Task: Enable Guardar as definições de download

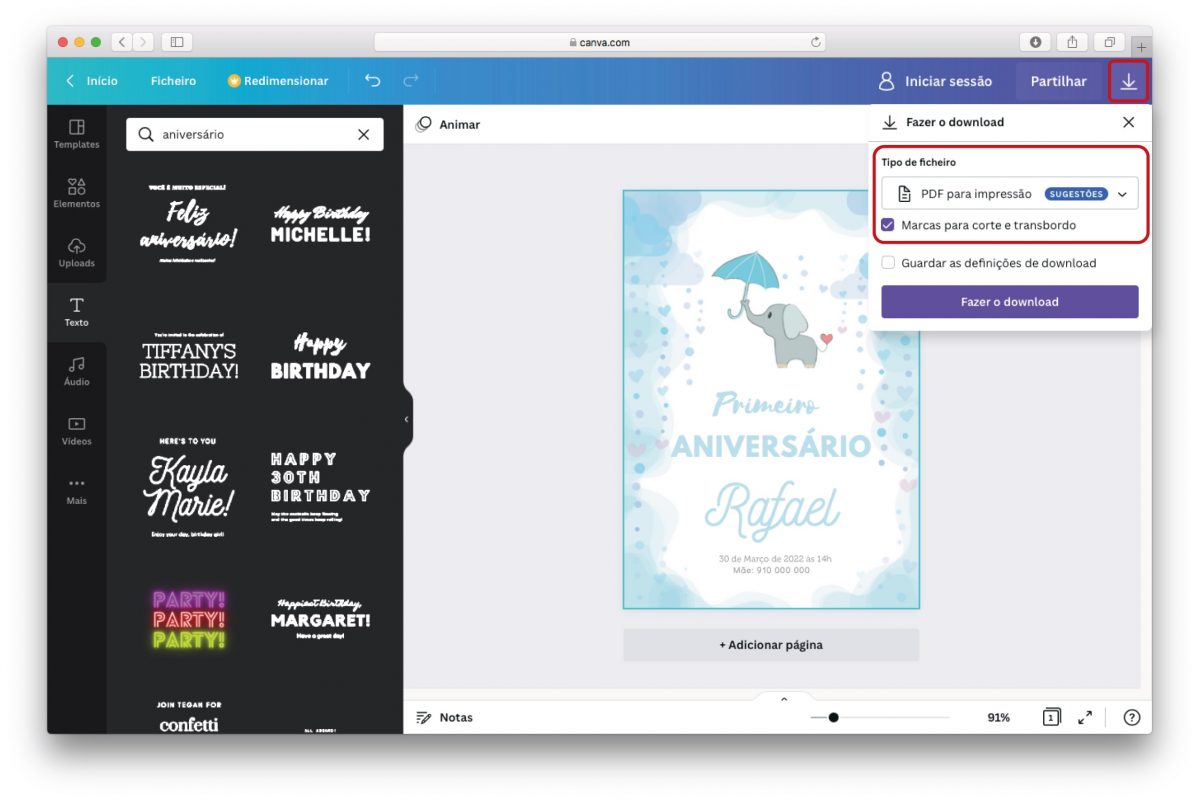Action: (x=888, y=262)
